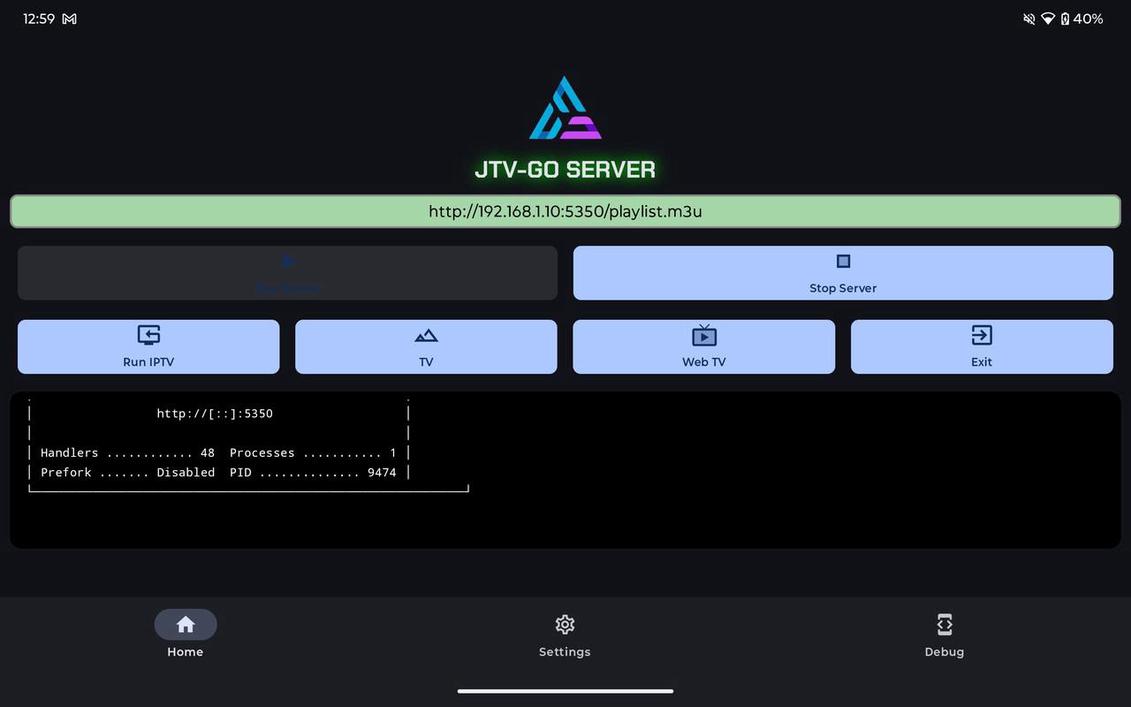1131x707 pixels.
Task: Tap the 40% battery percentage
Action: tap(1088, 19)
